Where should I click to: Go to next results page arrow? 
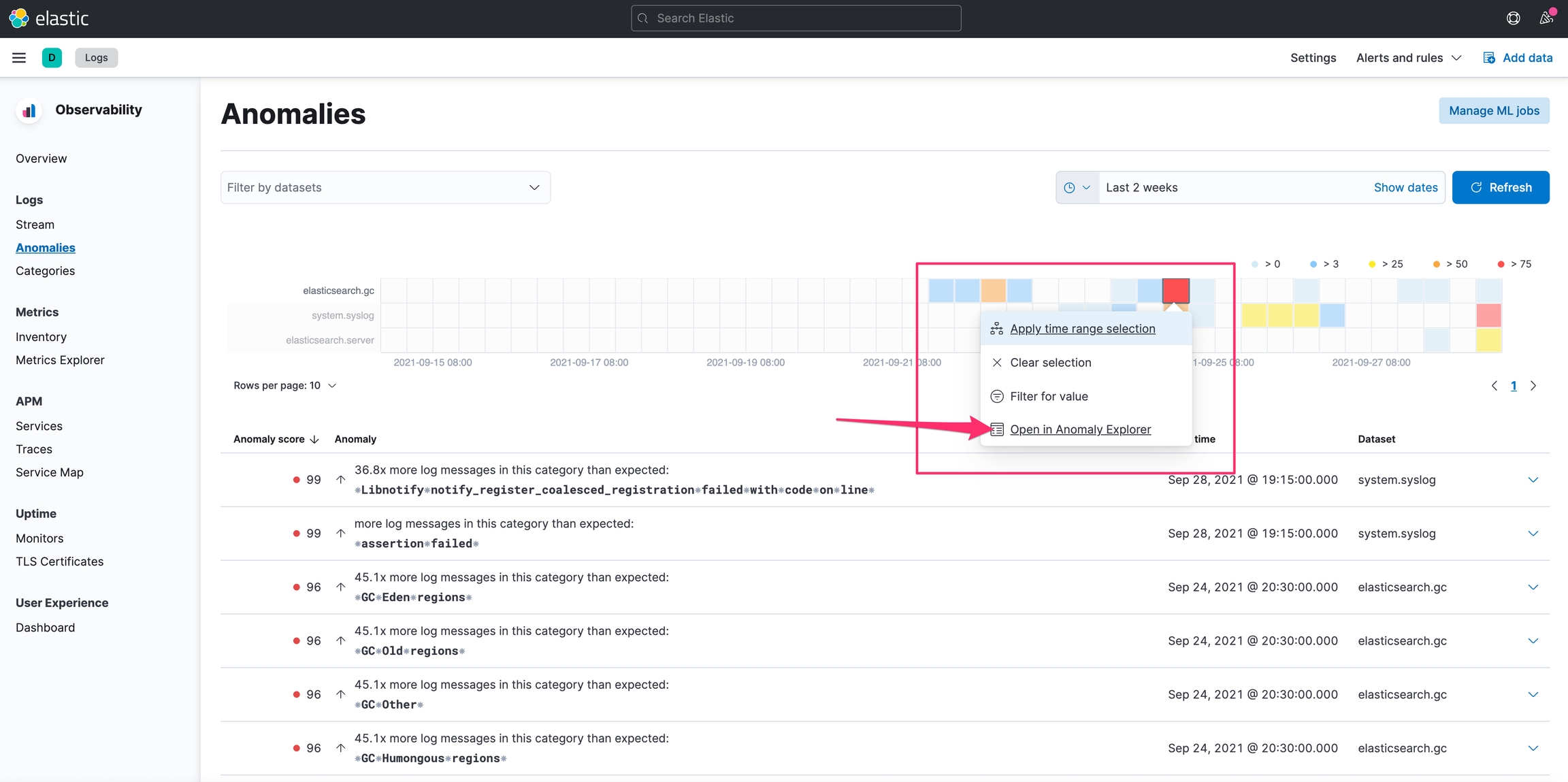1533,386
